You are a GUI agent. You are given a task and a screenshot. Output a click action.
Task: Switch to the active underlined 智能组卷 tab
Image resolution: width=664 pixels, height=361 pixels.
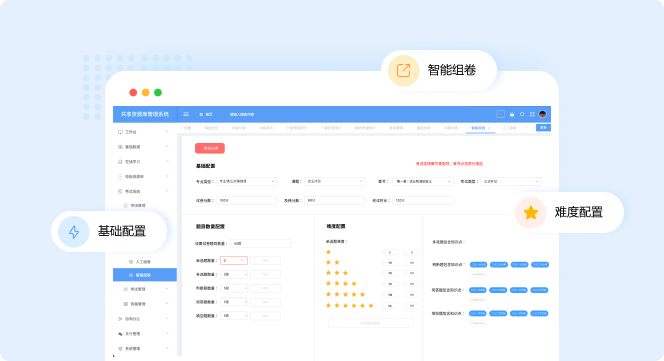(x=480, y=128)
